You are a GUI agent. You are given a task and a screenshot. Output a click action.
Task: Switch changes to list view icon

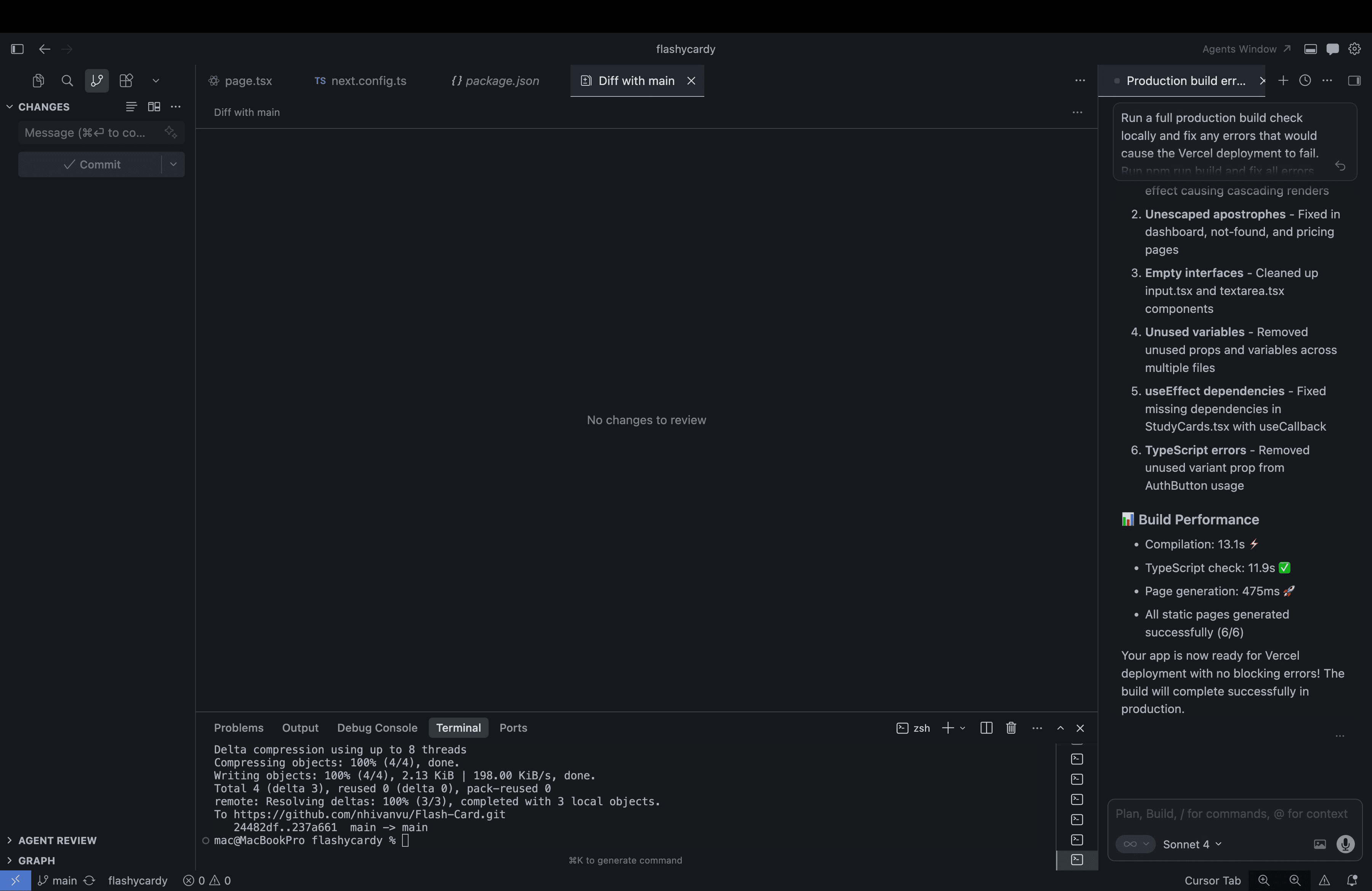pos(131,107)
